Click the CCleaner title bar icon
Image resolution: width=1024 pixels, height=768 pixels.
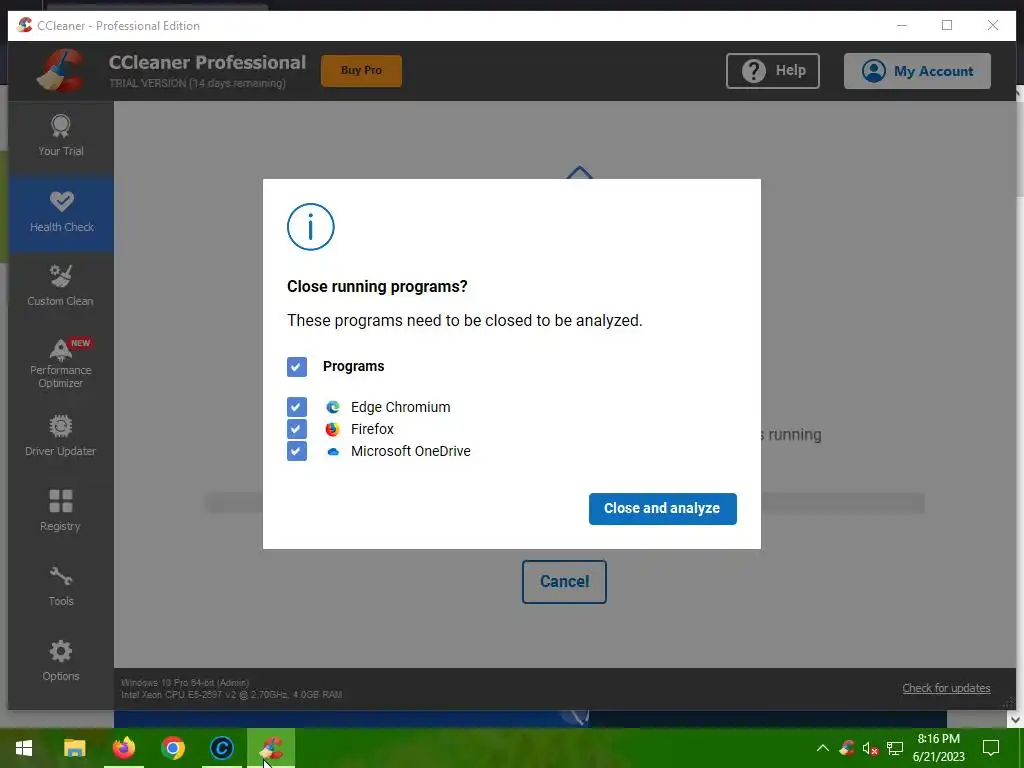pyautogui.click(x=25, y=25)
